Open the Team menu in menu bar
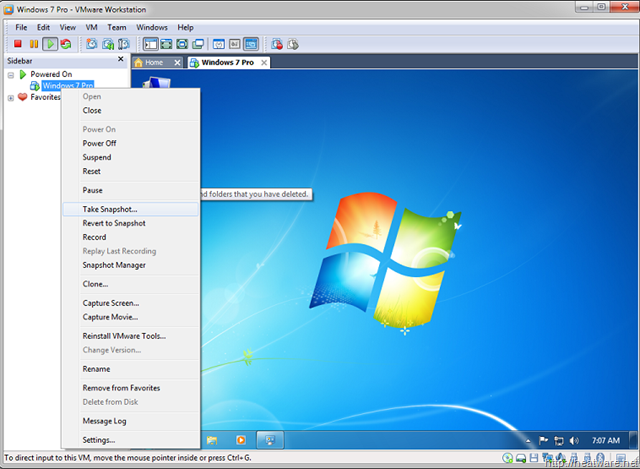 [117, 27]
